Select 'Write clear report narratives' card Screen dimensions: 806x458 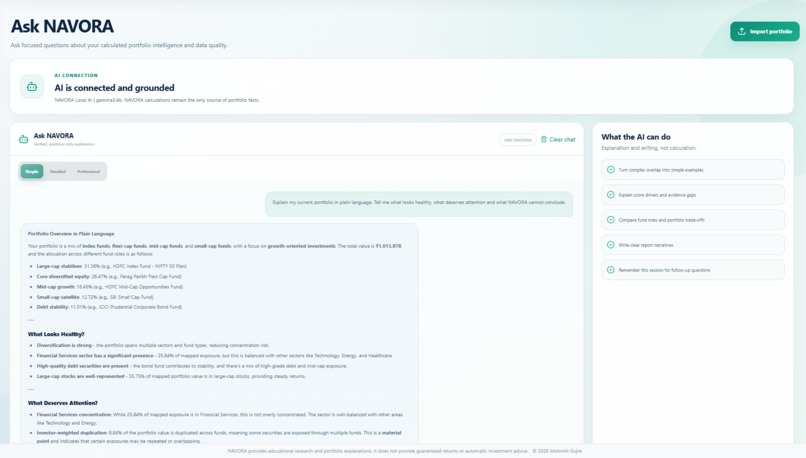click(693, 245)
